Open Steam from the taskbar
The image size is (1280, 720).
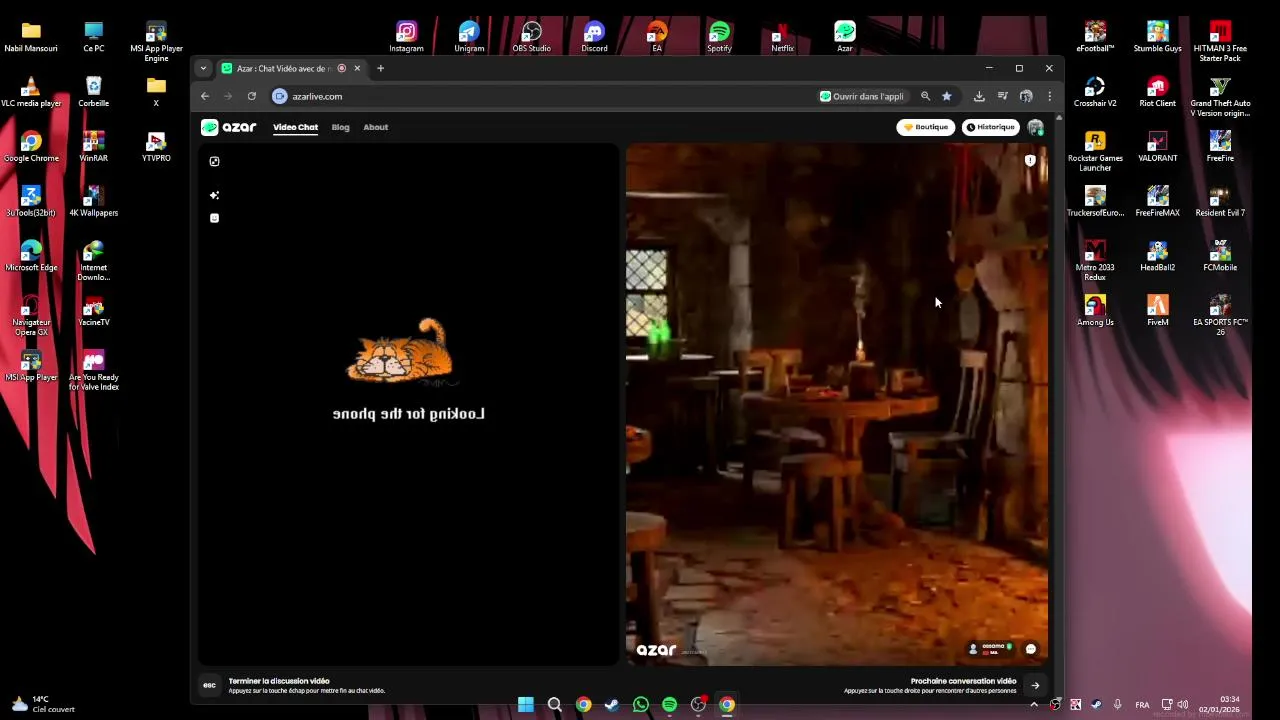(612, 705)
